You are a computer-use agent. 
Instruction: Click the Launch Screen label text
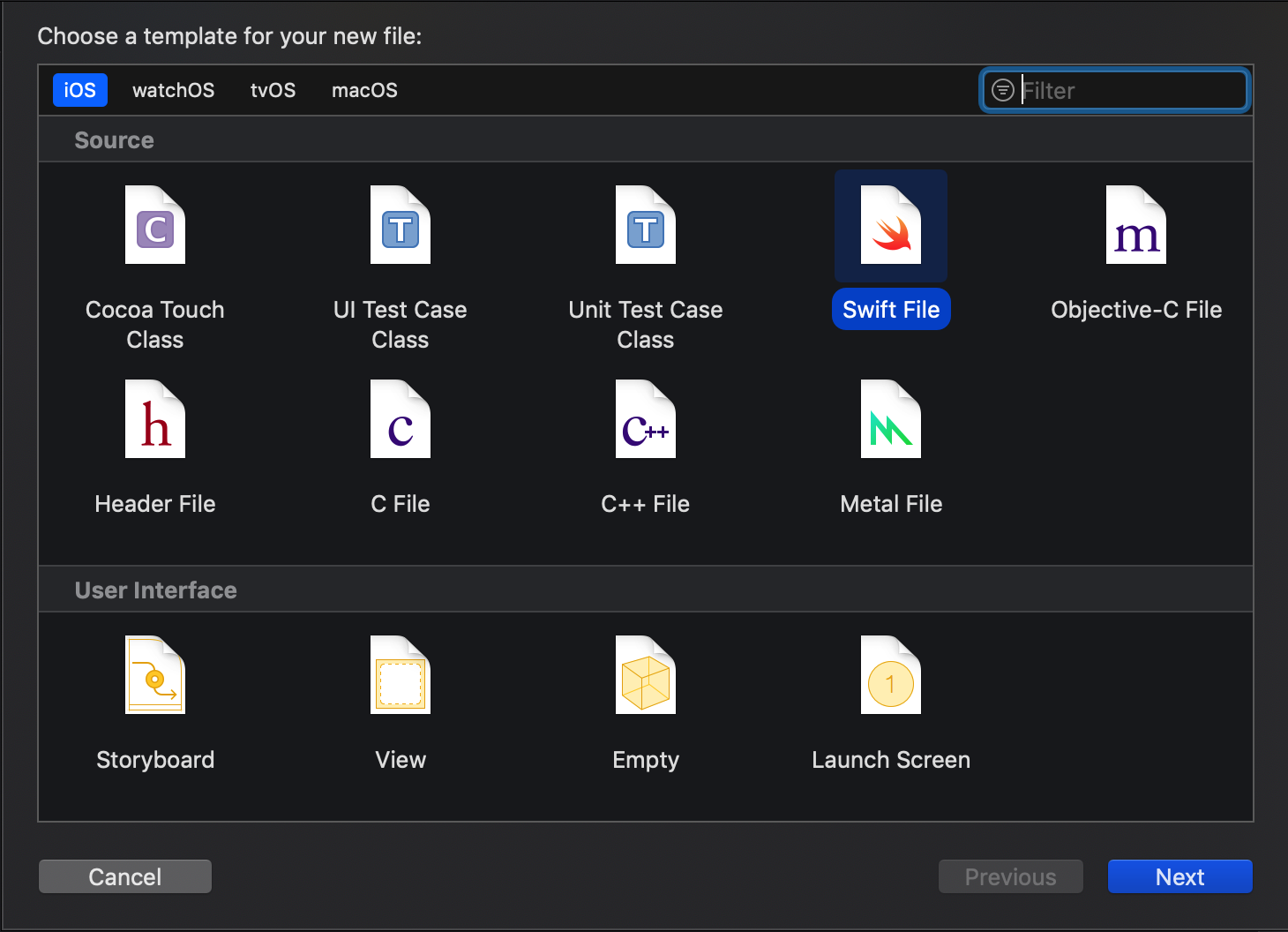coord(891,760)
